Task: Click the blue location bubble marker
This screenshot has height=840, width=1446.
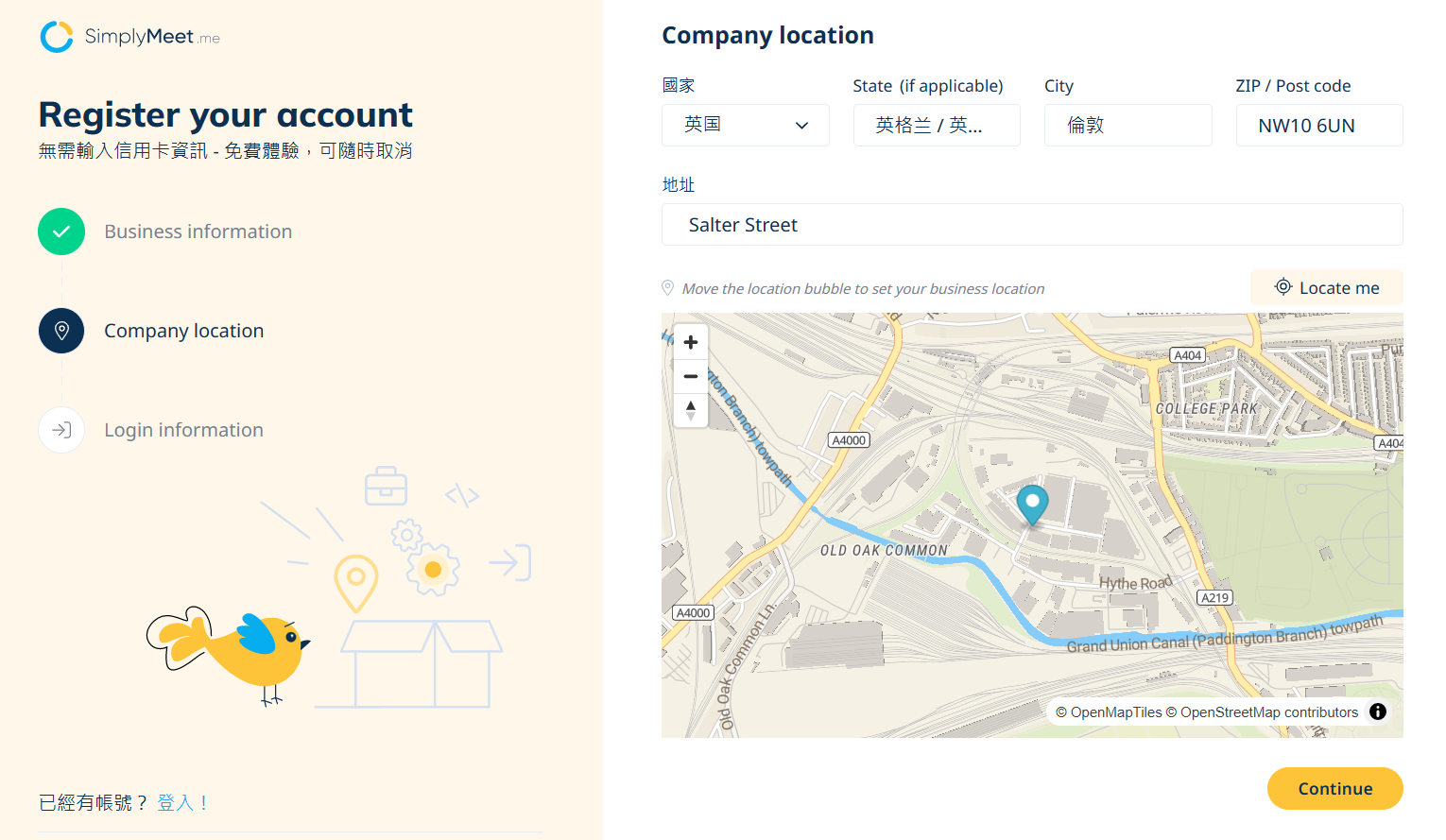Action: point(1032,505)
